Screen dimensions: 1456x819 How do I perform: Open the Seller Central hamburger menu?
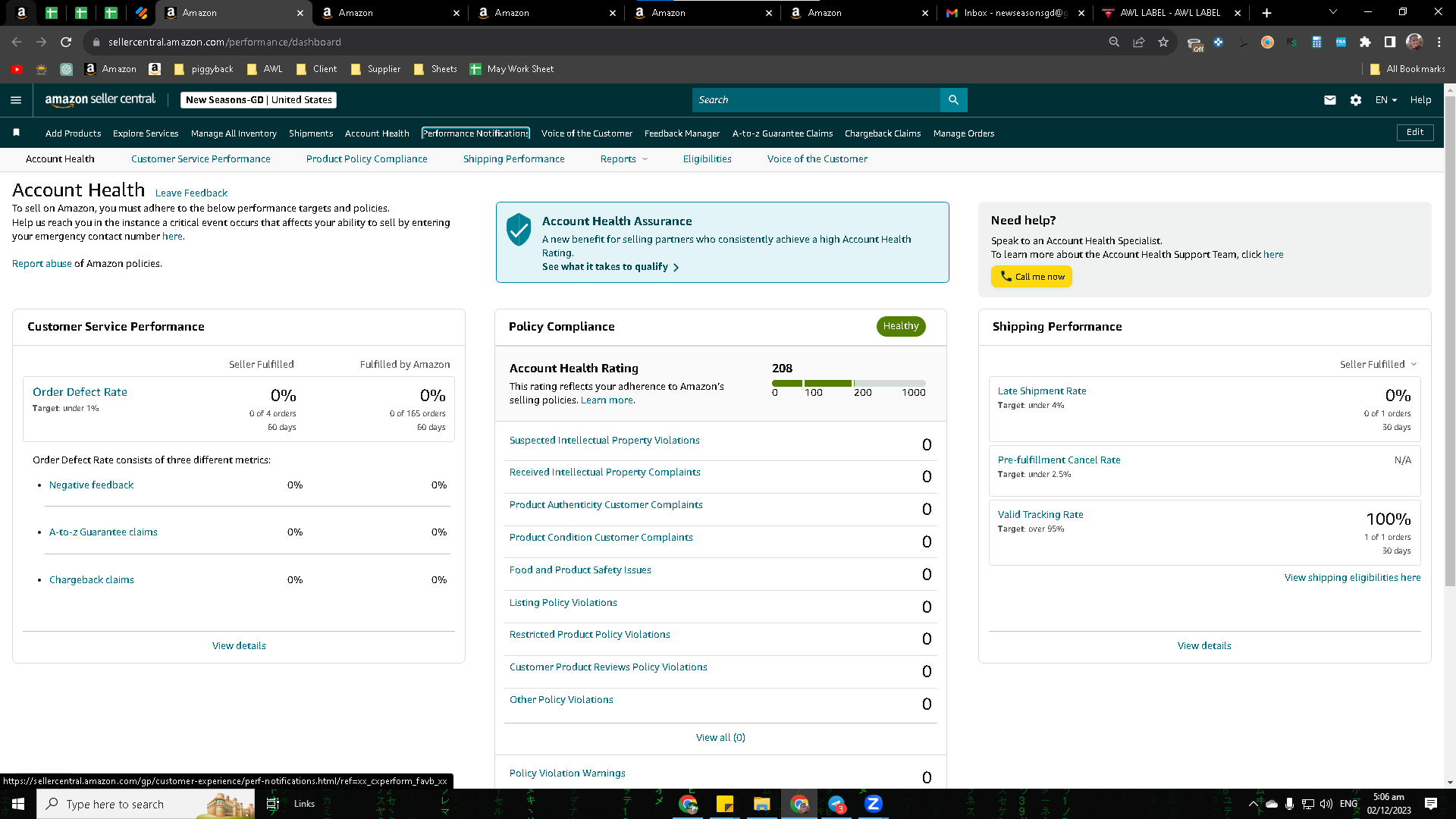coord(16,100)
